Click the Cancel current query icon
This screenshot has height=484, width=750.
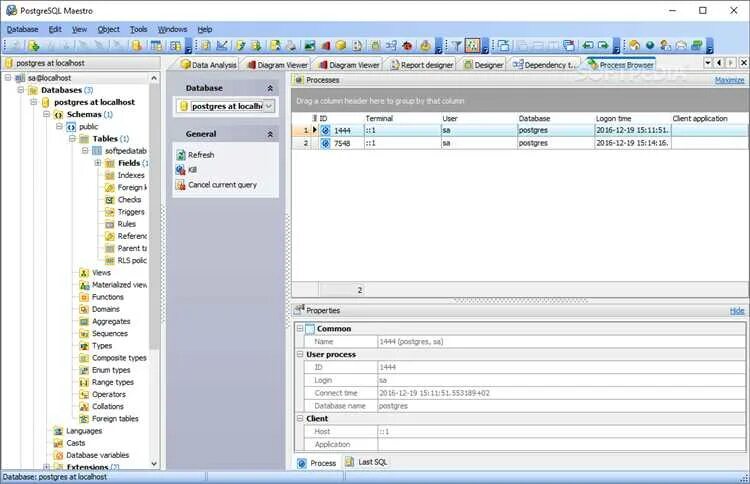click(181, 185)
